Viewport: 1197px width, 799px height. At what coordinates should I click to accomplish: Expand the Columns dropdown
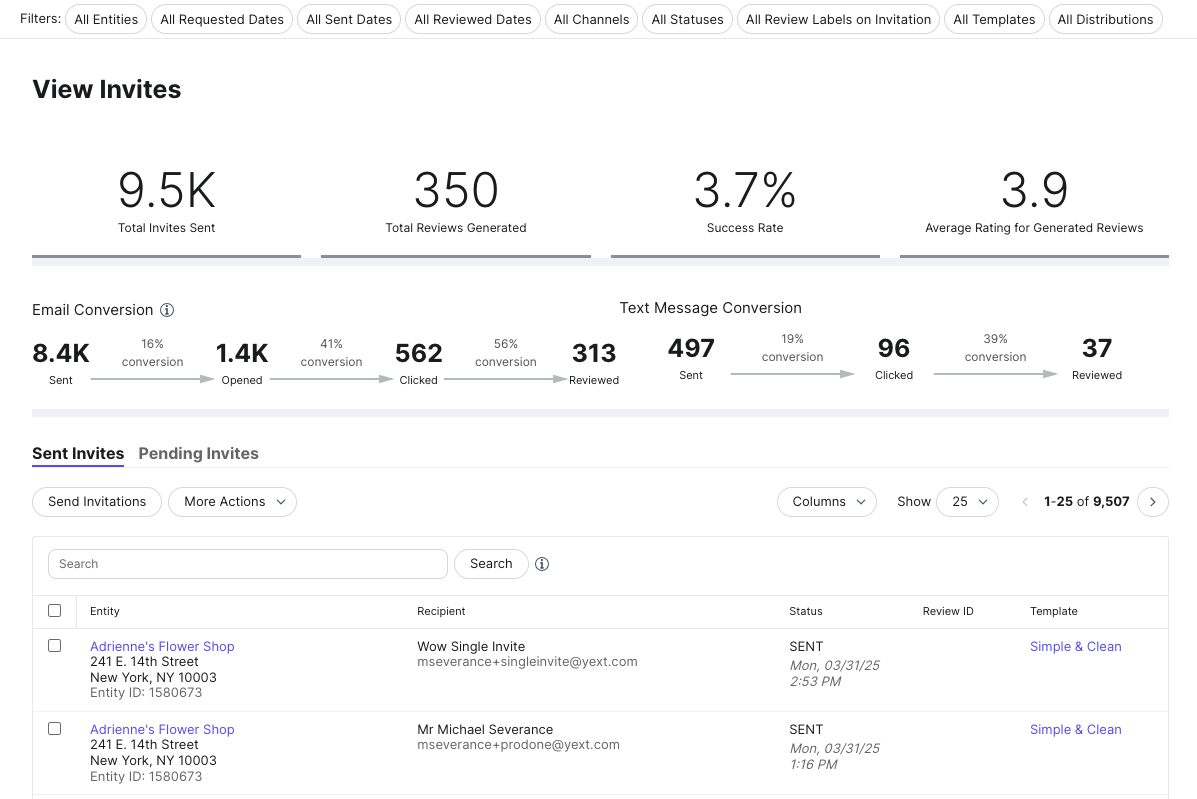click(827, 502)
